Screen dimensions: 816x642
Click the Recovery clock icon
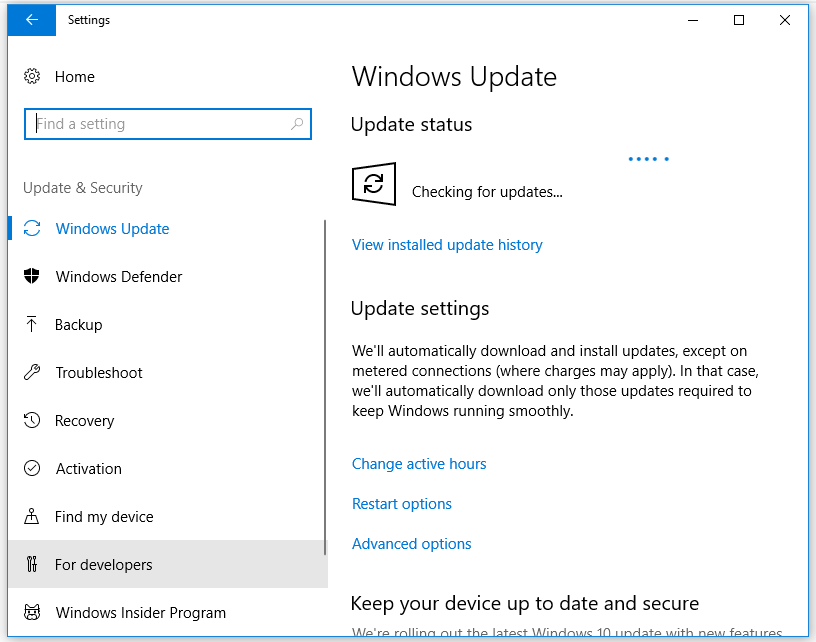pyautogui.click(x=32, y=420)
